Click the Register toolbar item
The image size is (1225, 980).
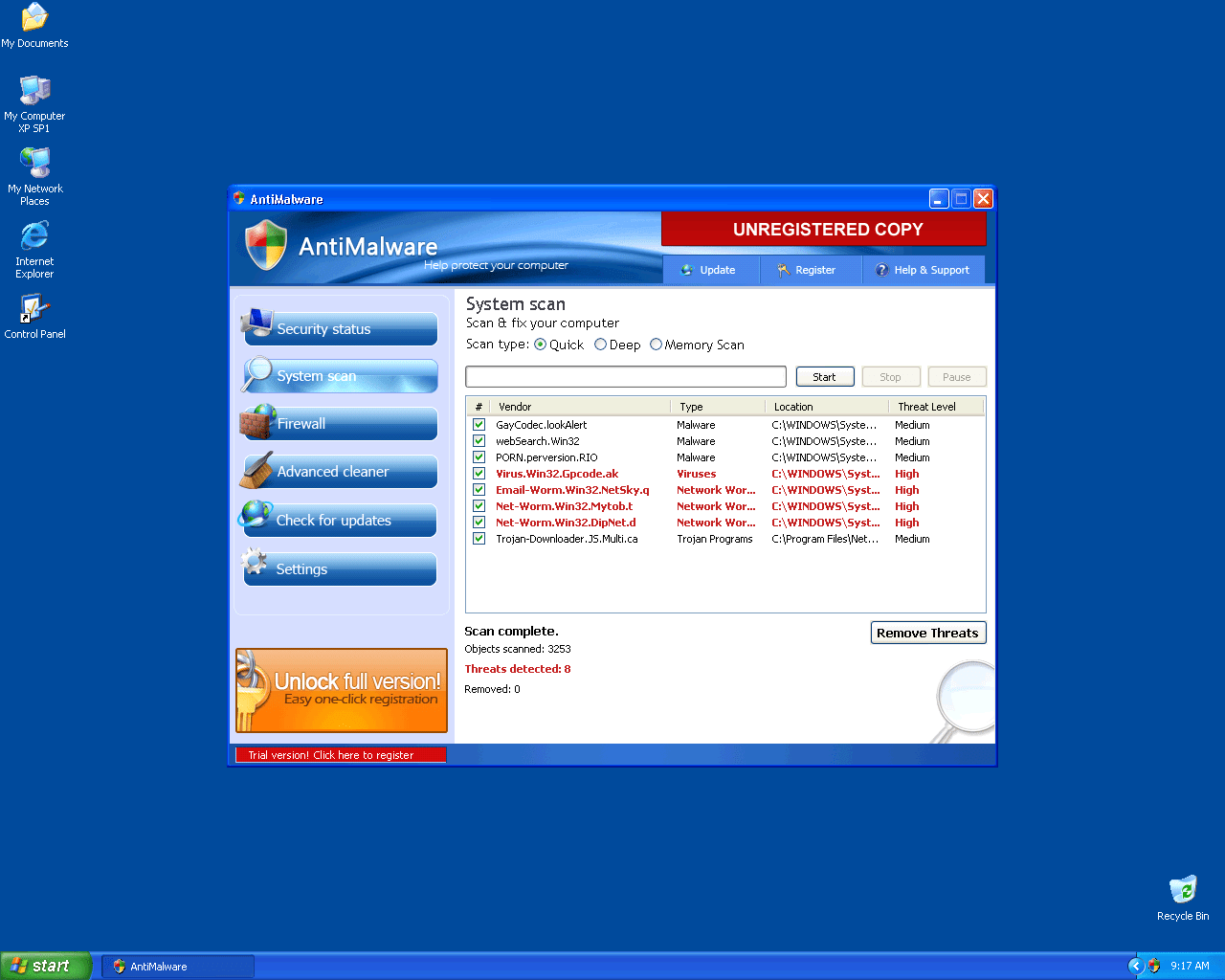(x=811, y=269)
